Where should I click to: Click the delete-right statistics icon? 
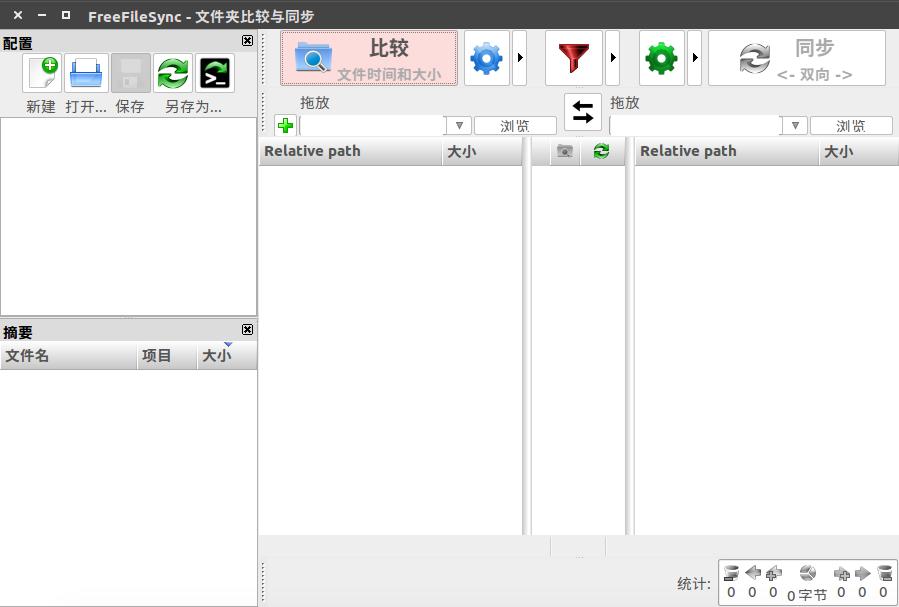884,573
